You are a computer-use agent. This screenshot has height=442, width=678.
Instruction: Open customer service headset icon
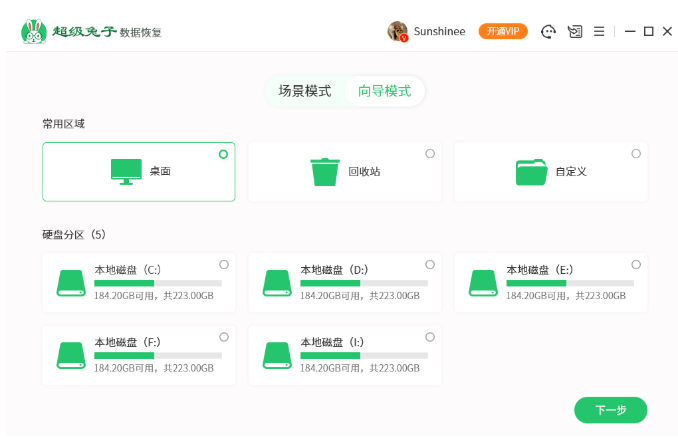point(548,32)
